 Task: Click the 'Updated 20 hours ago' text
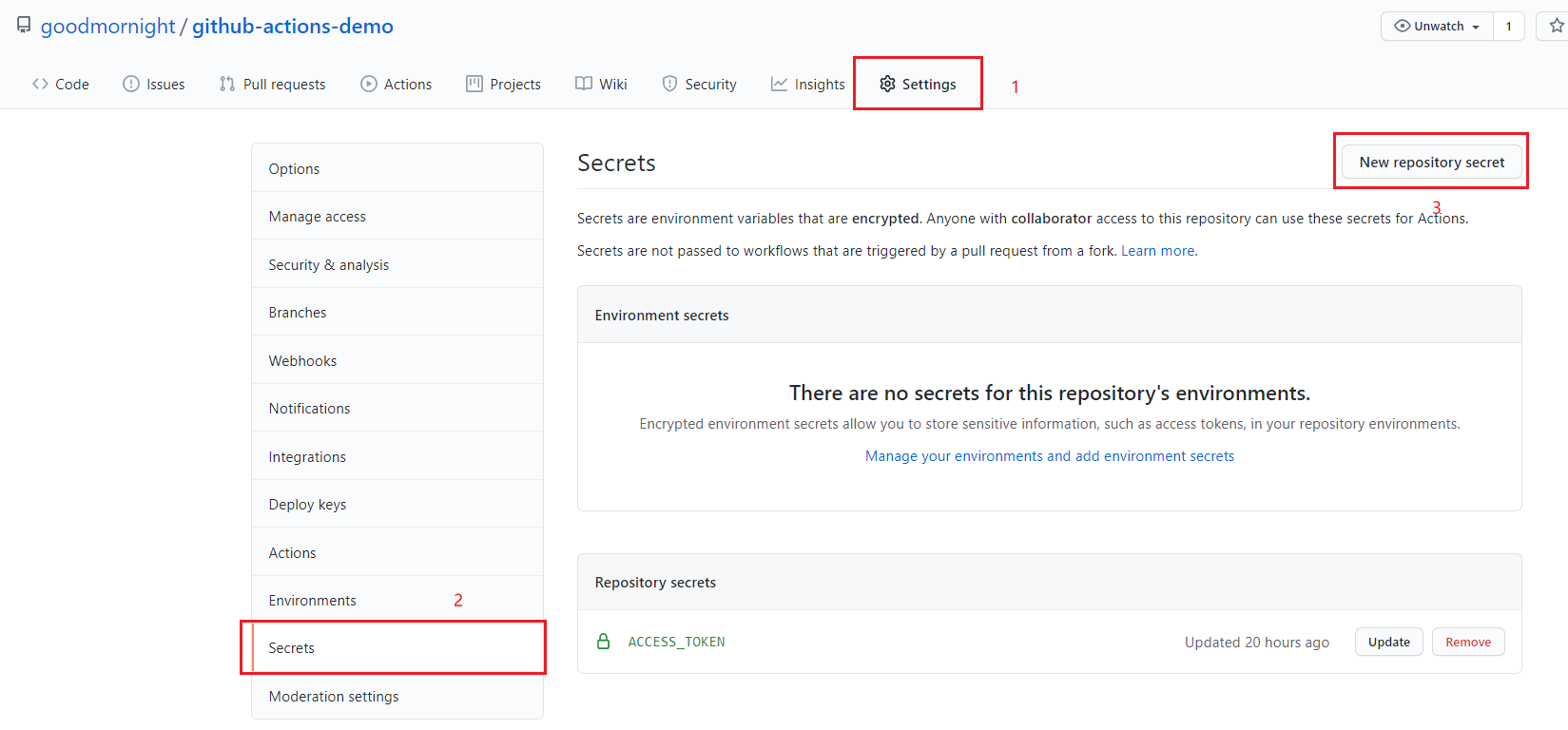(1256, 643)
